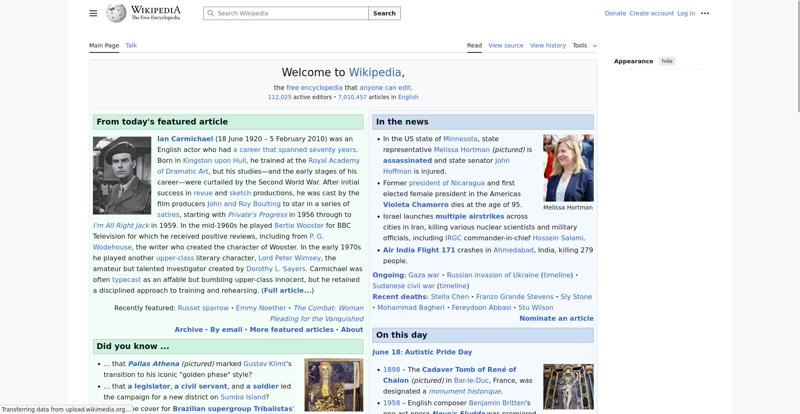Open the three-dots personal tools menu
The width and height of the screenshot is (800, 414).
click(705, 13)
